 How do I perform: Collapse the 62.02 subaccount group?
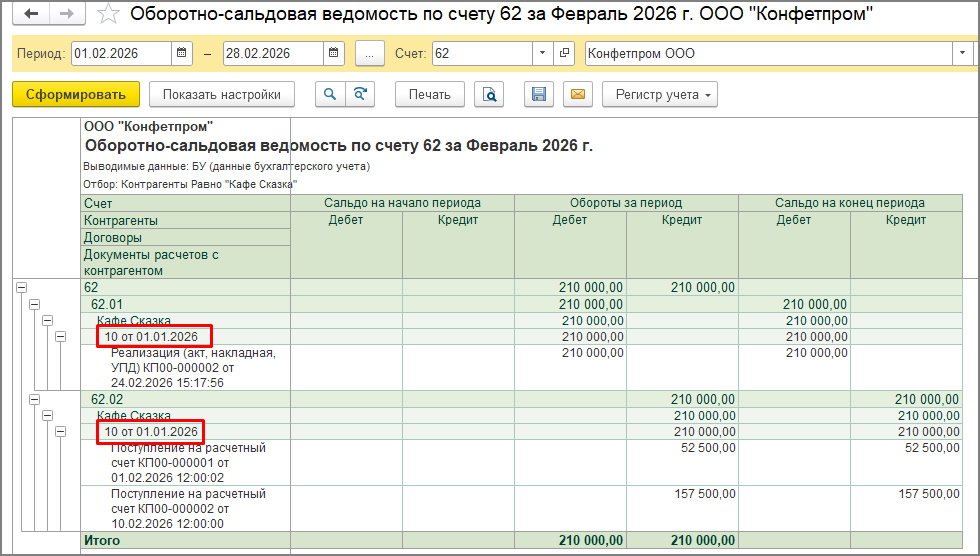point(34,399)
